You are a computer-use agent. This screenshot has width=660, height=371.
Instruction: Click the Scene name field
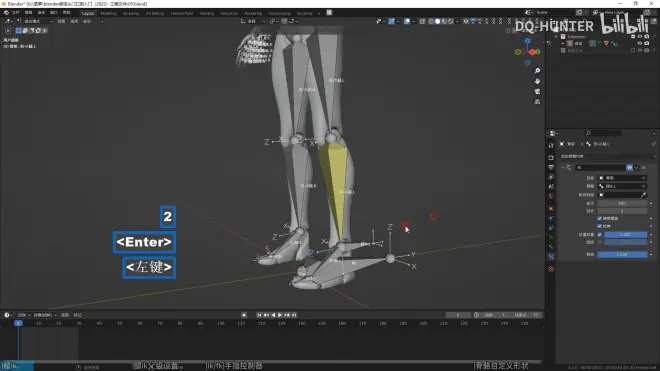click(x=555, y=13)
